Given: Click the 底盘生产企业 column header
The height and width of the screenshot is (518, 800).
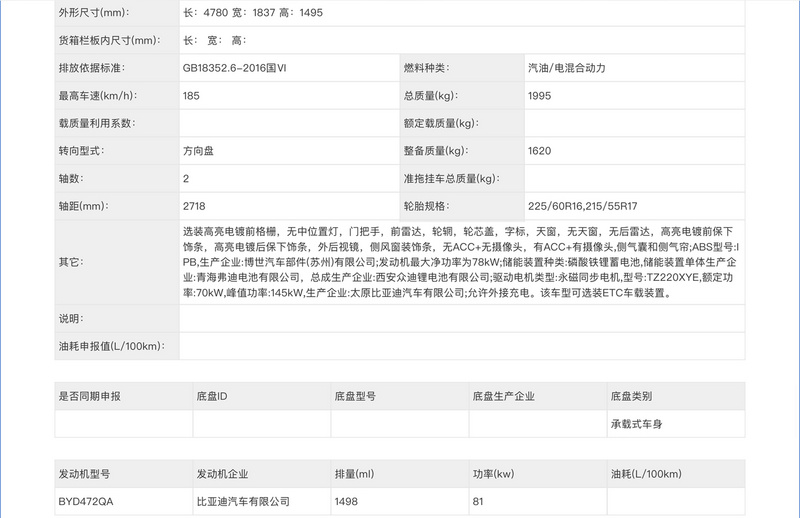Looking at the screenshot, I should click(x=504, y=396).
